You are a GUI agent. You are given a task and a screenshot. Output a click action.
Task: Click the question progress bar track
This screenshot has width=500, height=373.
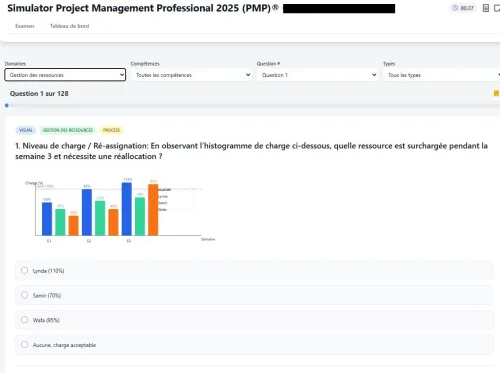(x=253, y=105)
